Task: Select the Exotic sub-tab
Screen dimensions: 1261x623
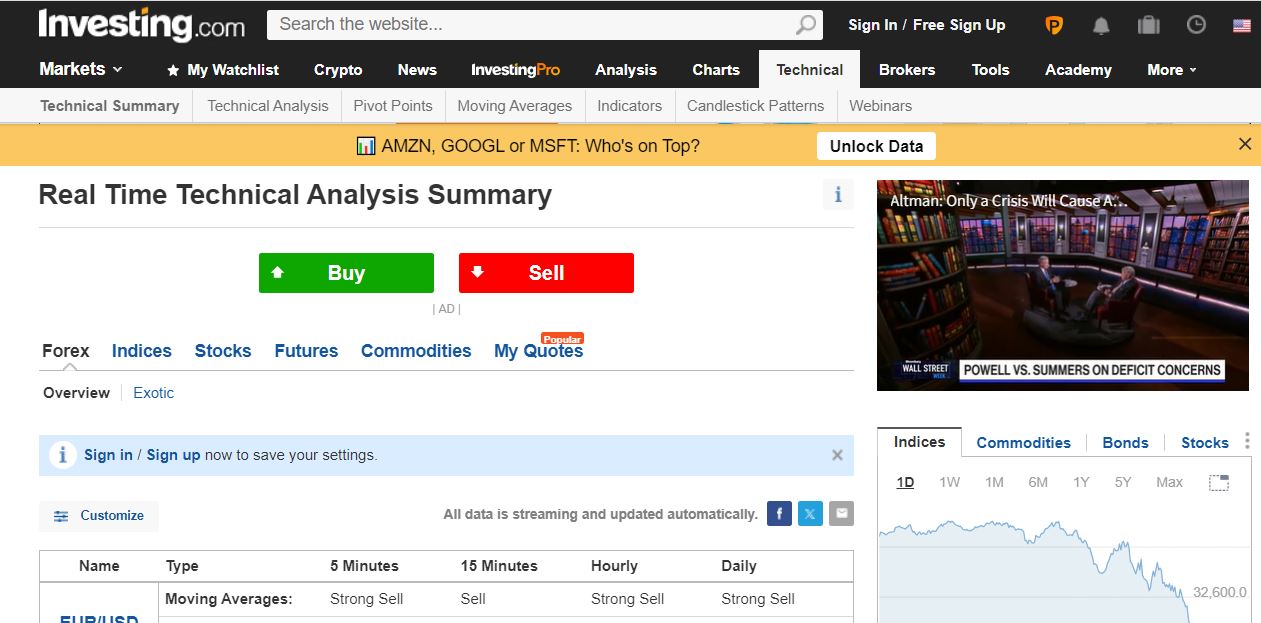Action: click(x=154, y=393)
